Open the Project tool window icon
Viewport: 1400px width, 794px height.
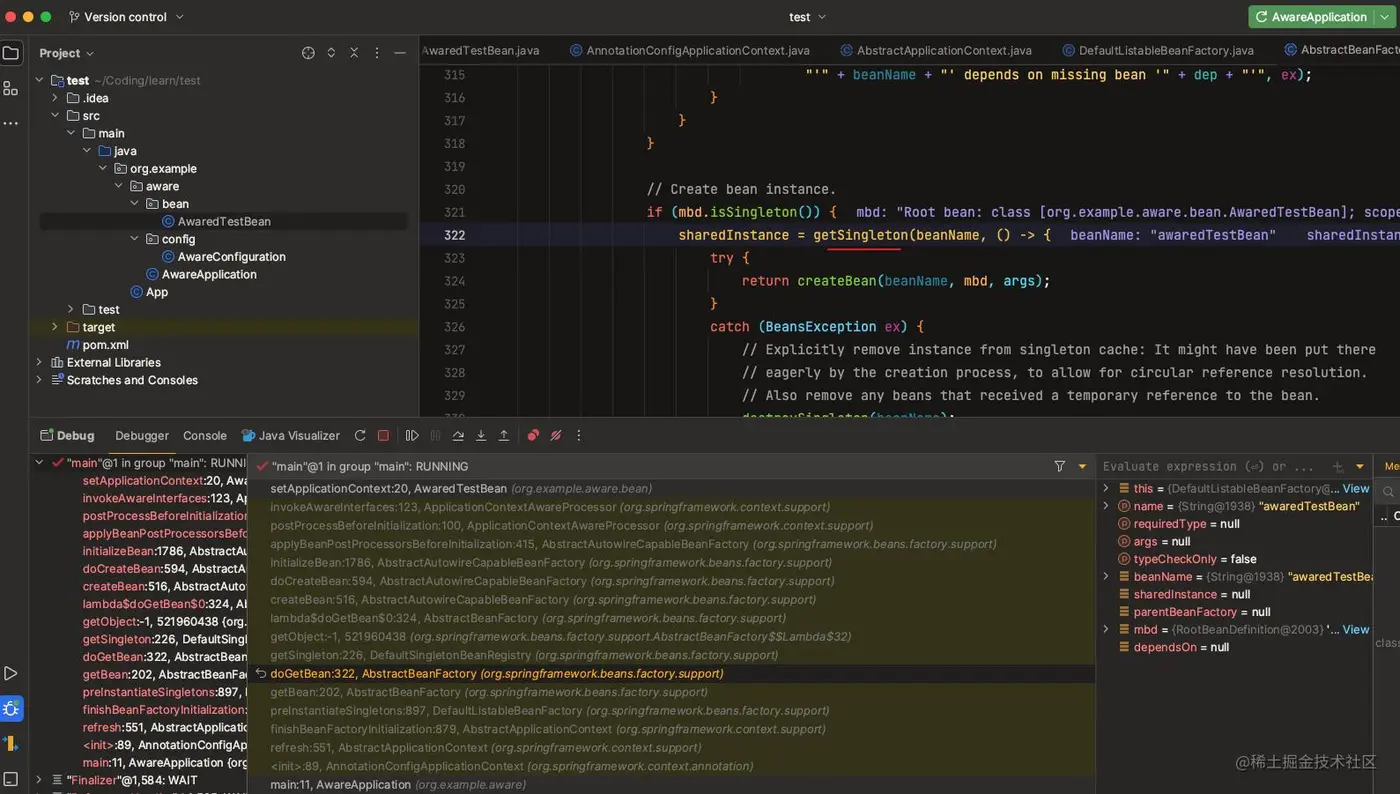click(x=11, y=53)
